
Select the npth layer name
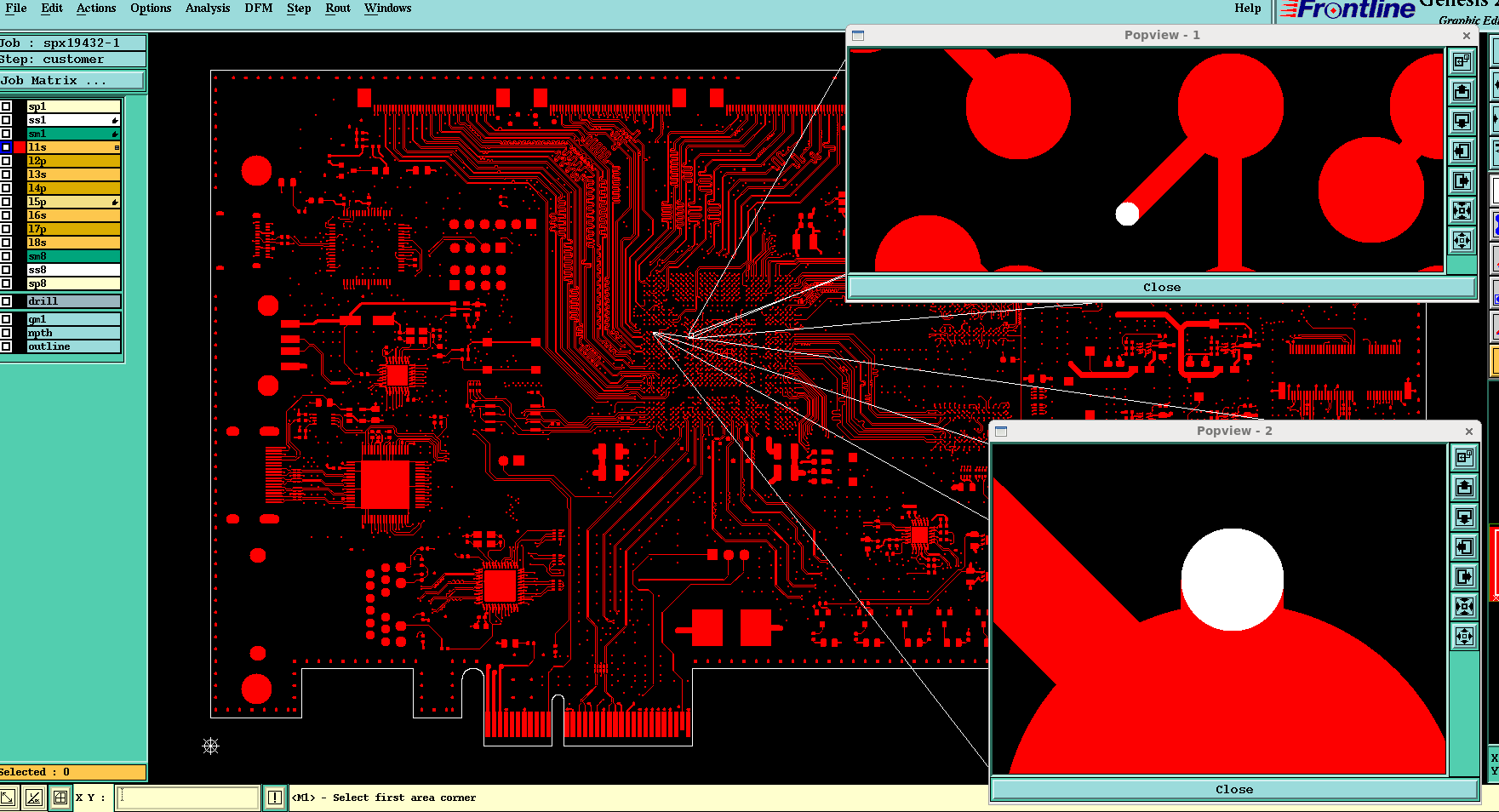pos(74,333)
